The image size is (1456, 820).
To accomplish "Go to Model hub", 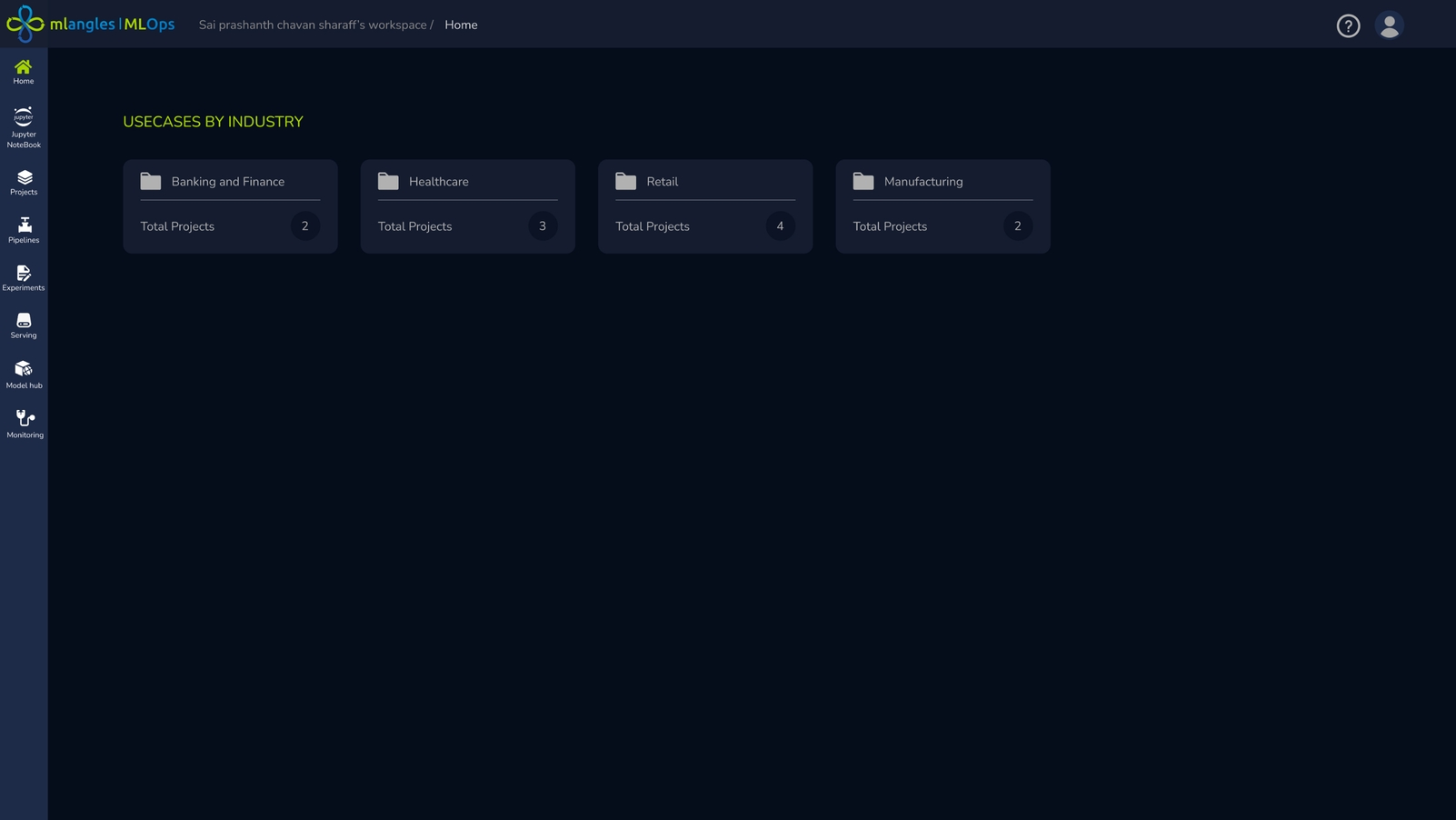I will [23, 371].
